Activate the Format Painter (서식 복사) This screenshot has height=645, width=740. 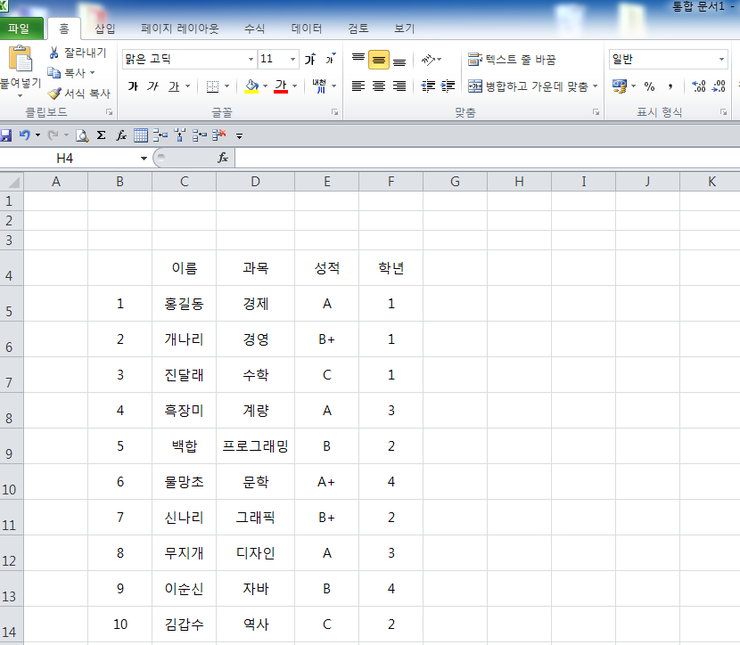[x=78, y=93]
